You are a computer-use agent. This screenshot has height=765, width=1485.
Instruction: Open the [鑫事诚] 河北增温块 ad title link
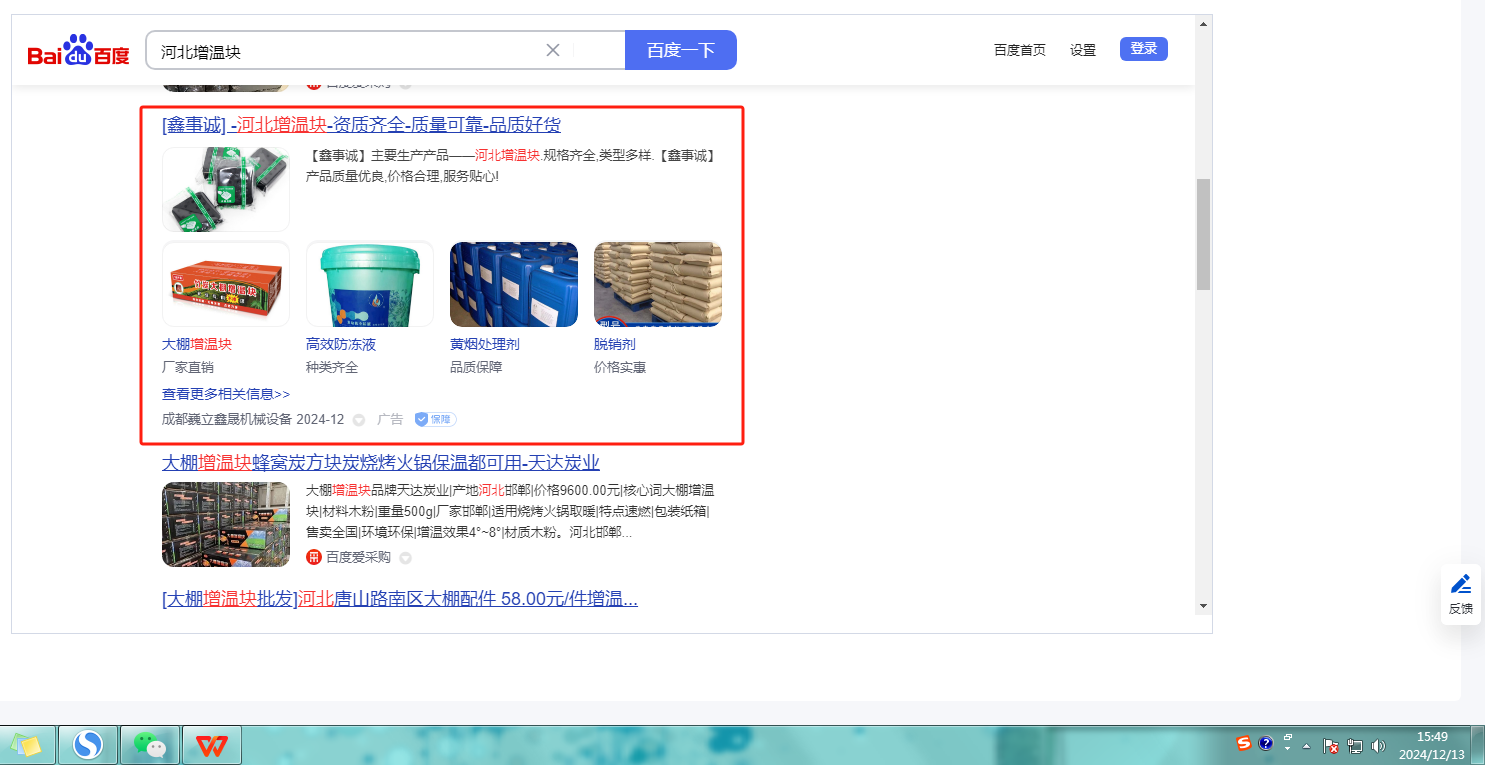coord(361,125)
